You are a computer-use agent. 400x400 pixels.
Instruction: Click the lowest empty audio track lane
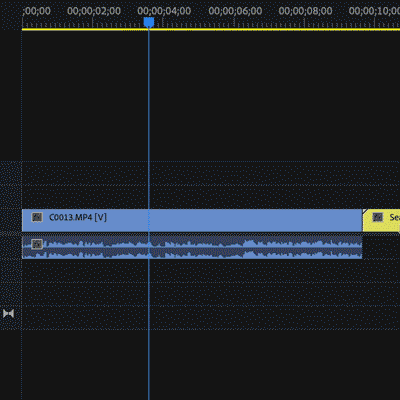coord(211,318)
